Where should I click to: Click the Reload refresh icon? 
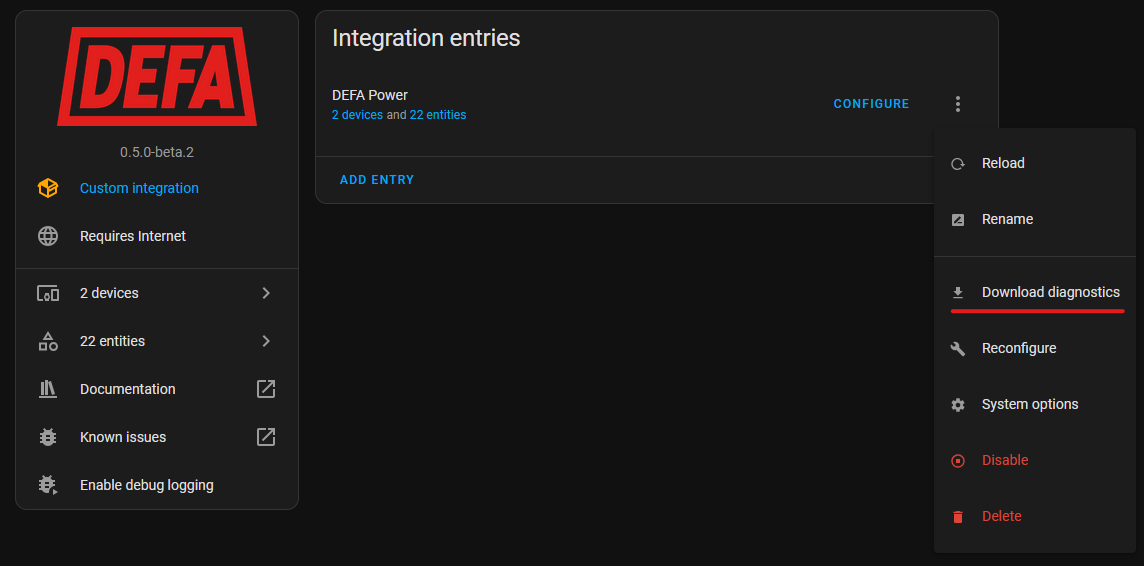(958, 164)
